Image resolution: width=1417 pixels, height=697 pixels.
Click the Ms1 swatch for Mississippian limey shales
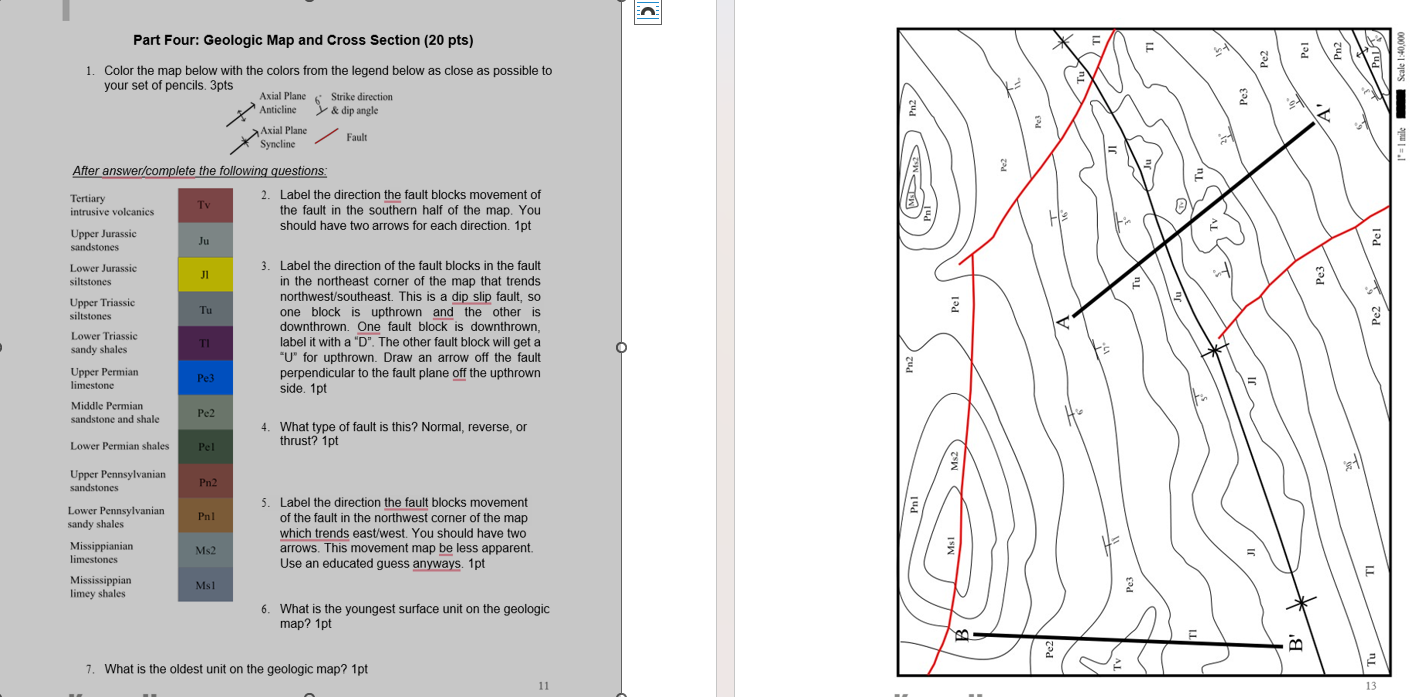[204, 585]
